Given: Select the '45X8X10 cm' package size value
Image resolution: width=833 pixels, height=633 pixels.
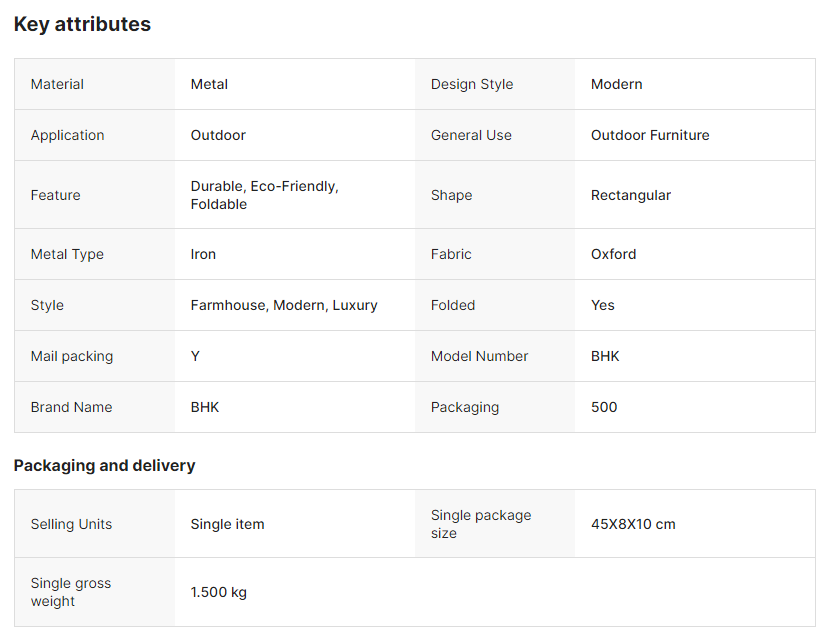Looking at the screenshot, I should pos(633,525).
